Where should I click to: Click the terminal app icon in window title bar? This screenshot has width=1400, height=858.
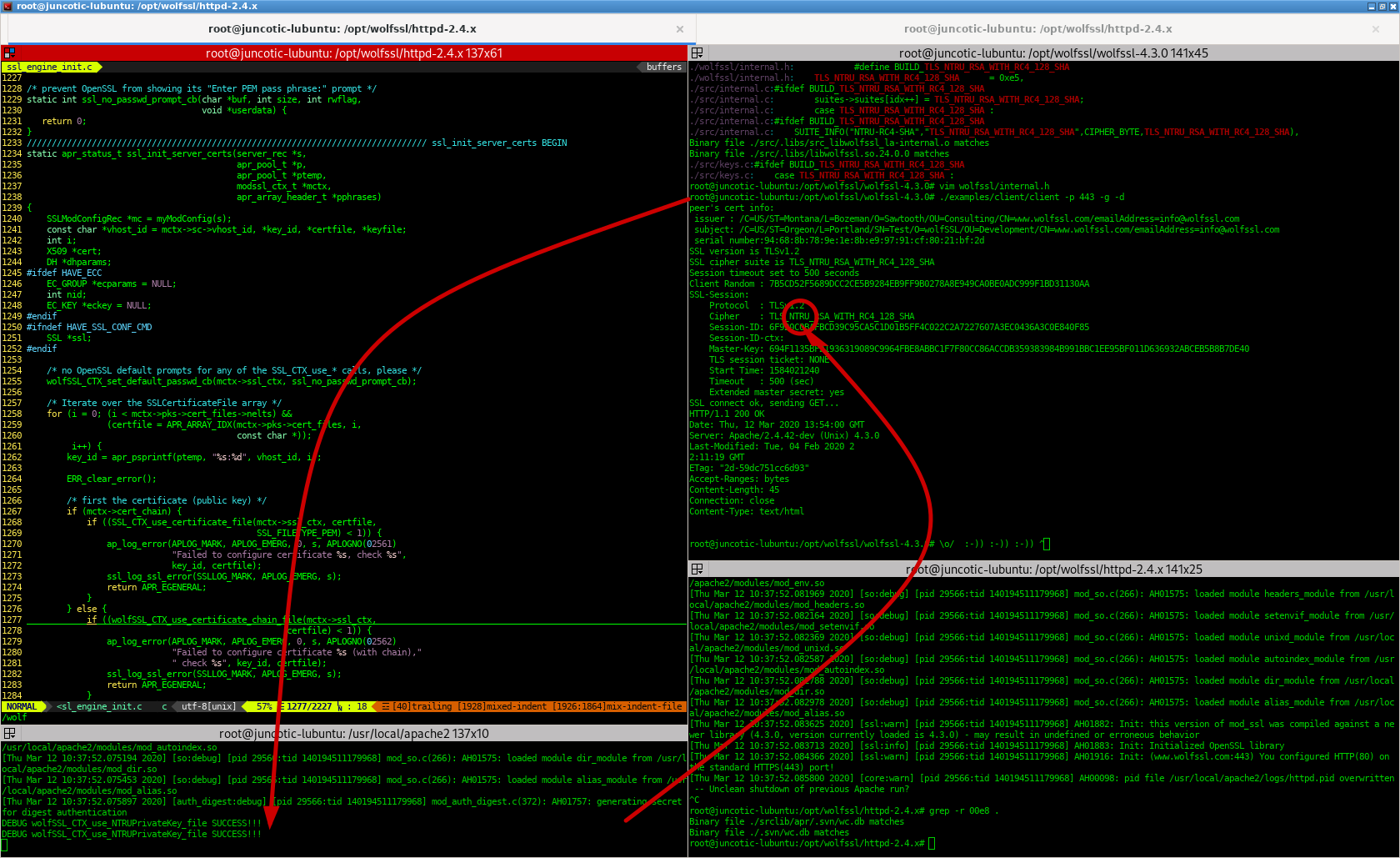(x=7, y=6)
